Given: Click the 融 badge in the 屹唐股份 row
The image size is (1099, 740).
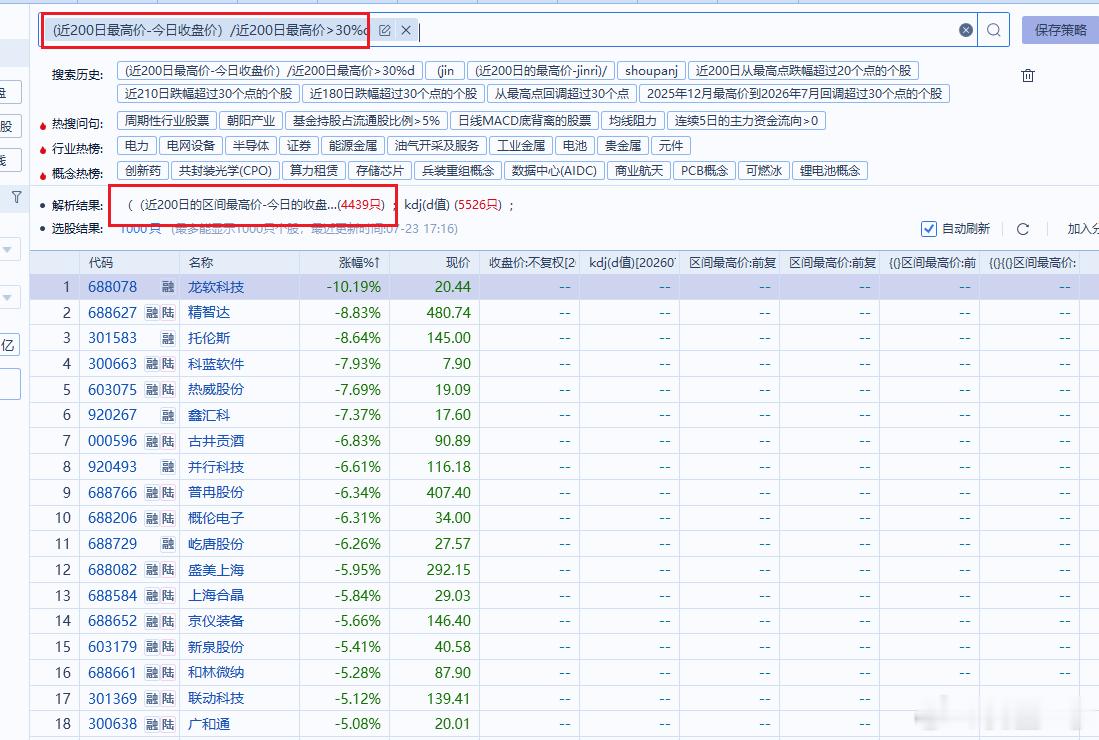Looking at the screenshot, I should tap(168, 544).
